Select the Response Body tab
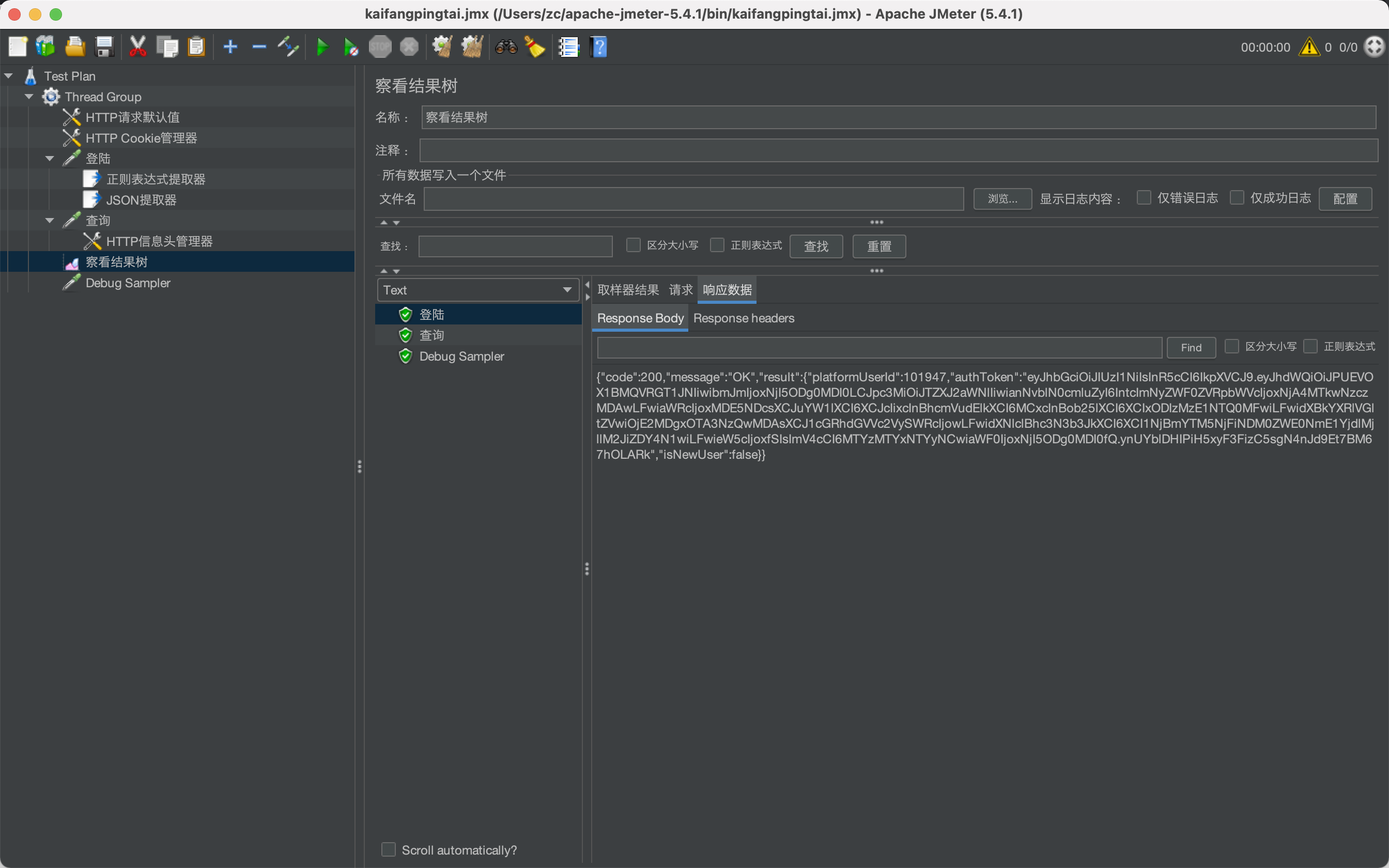 (x=641, y=318)
